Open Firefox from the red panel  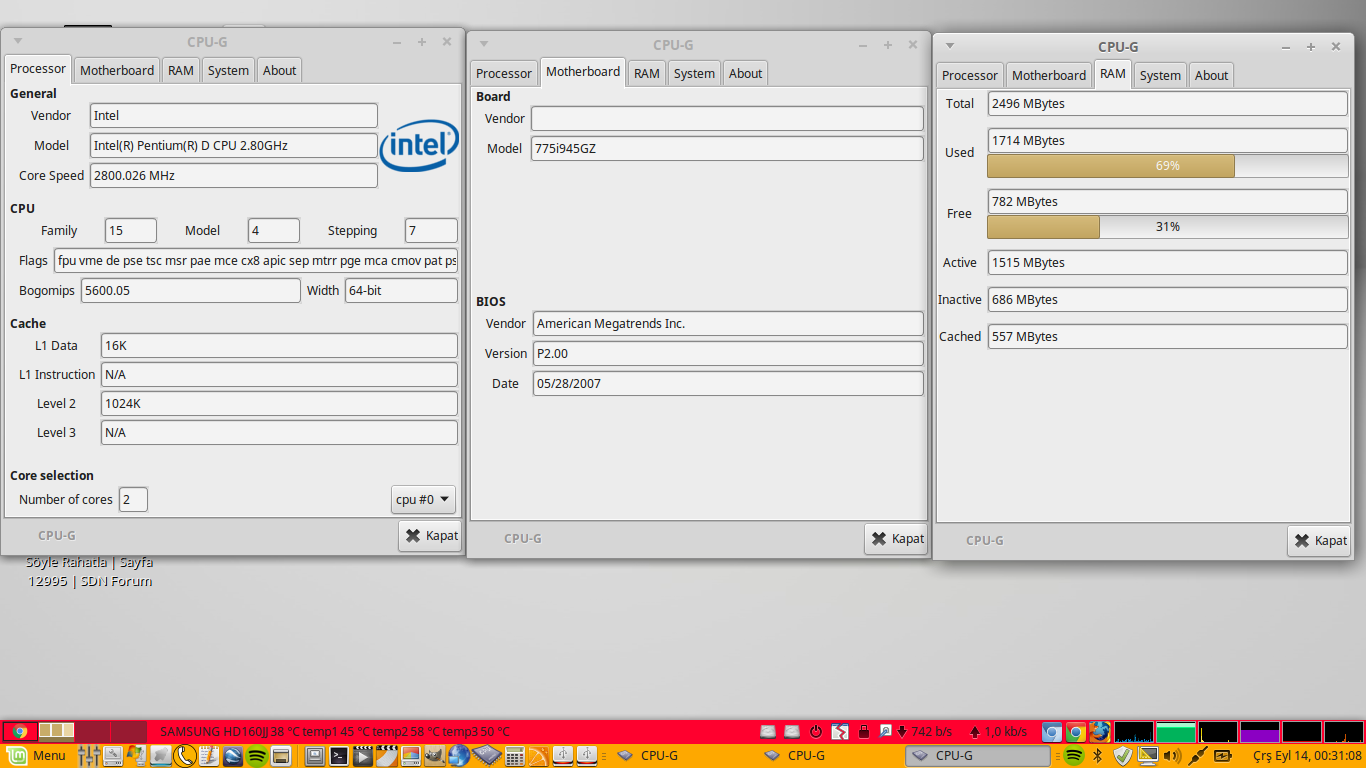[x=1099, y=731]
